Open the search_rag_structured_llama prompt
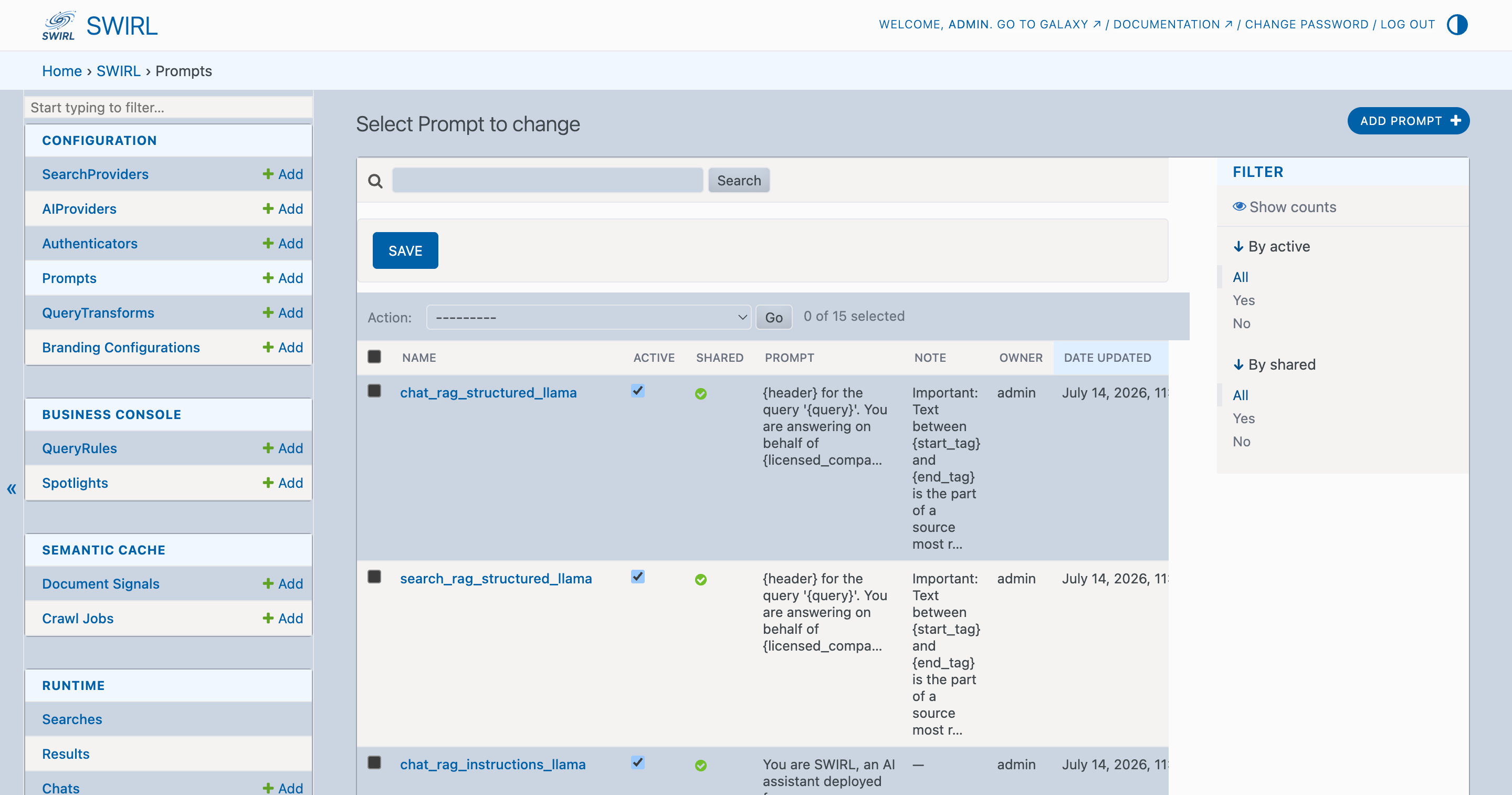 pos(496,578)
